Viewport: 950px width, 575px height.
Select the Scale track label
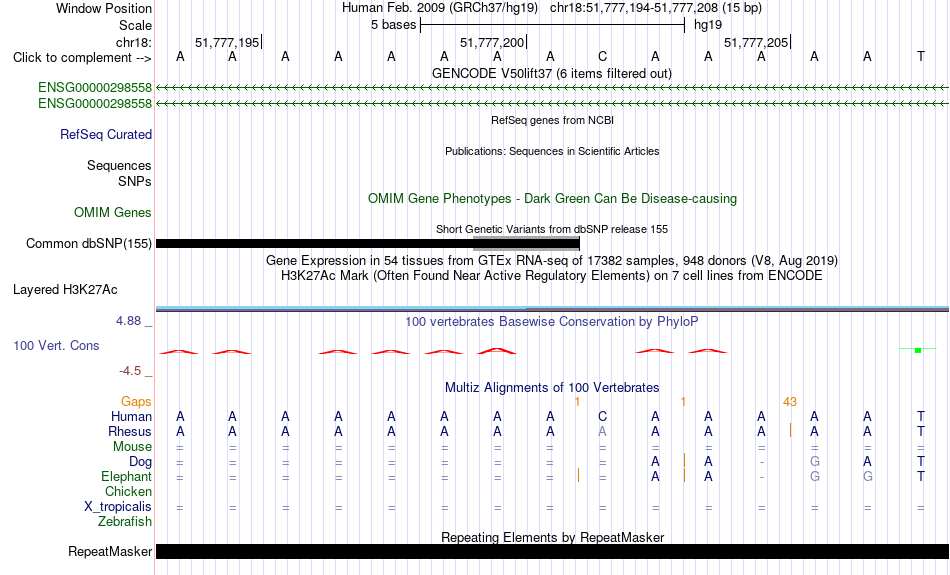(x=135, y=25)
